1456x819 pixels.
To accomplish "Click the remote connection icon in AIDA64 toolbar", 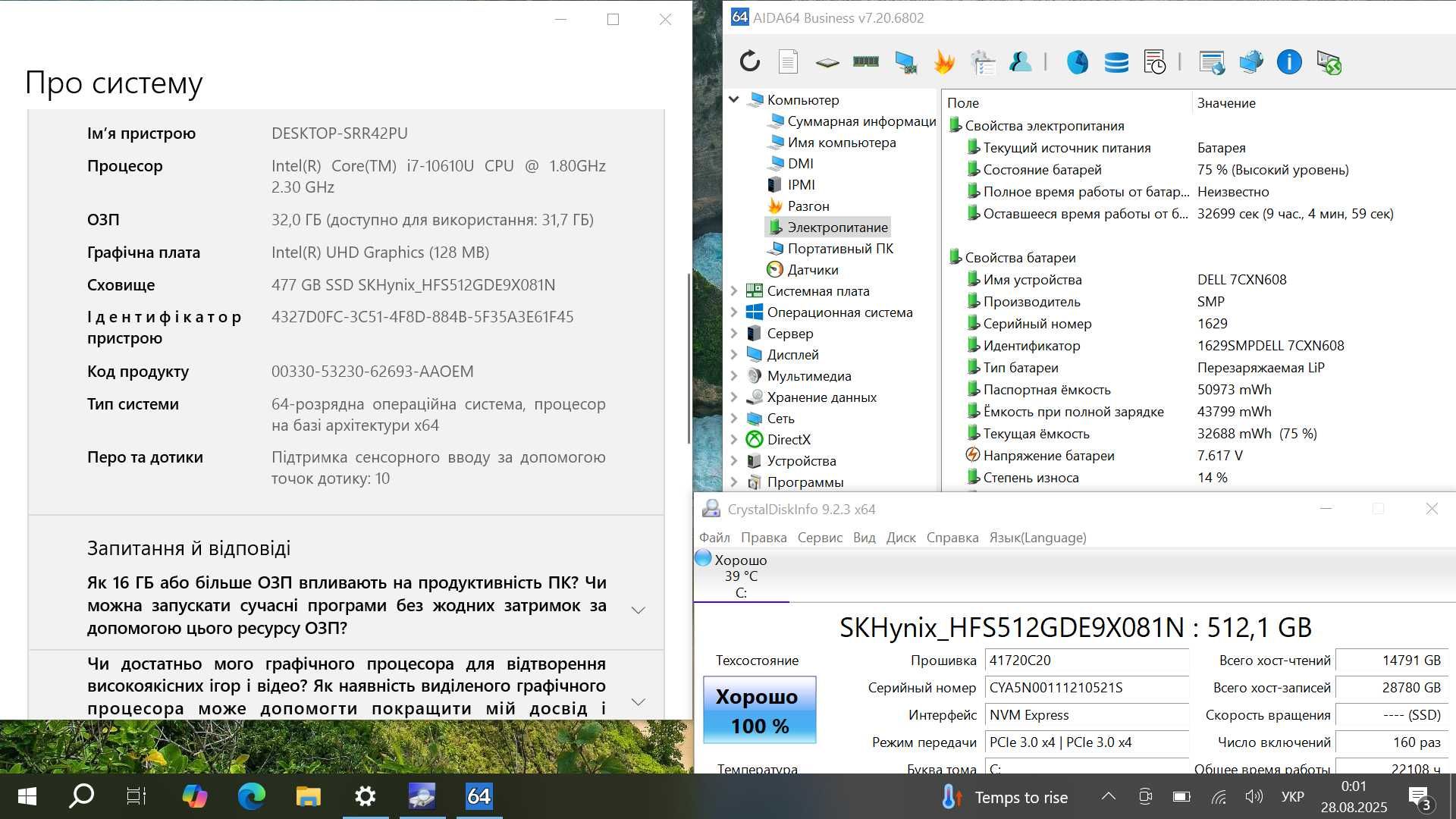I will pyautogui.click(x=1329, y=62).
